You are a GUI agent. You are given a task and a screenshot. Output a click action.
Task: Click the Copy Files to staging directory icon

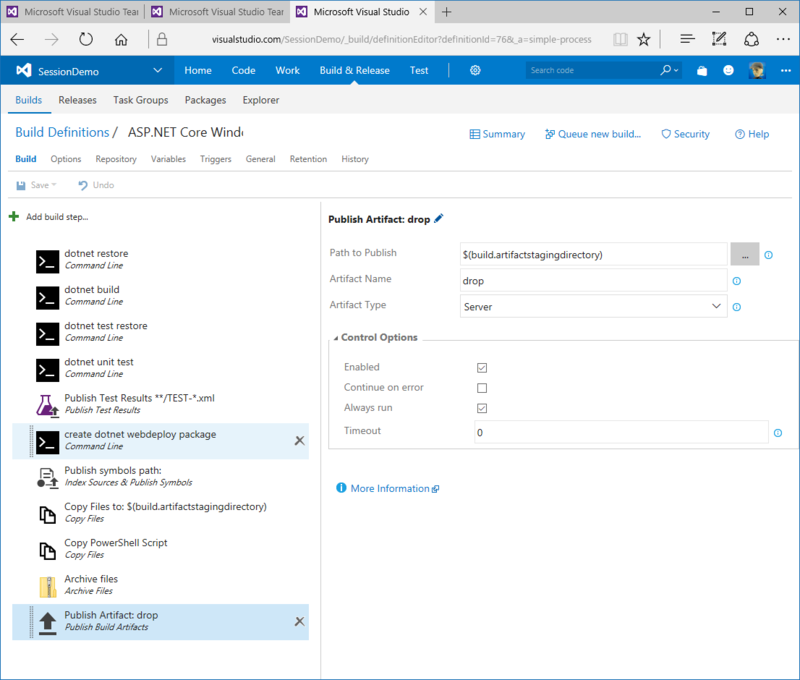click(47, 515)
